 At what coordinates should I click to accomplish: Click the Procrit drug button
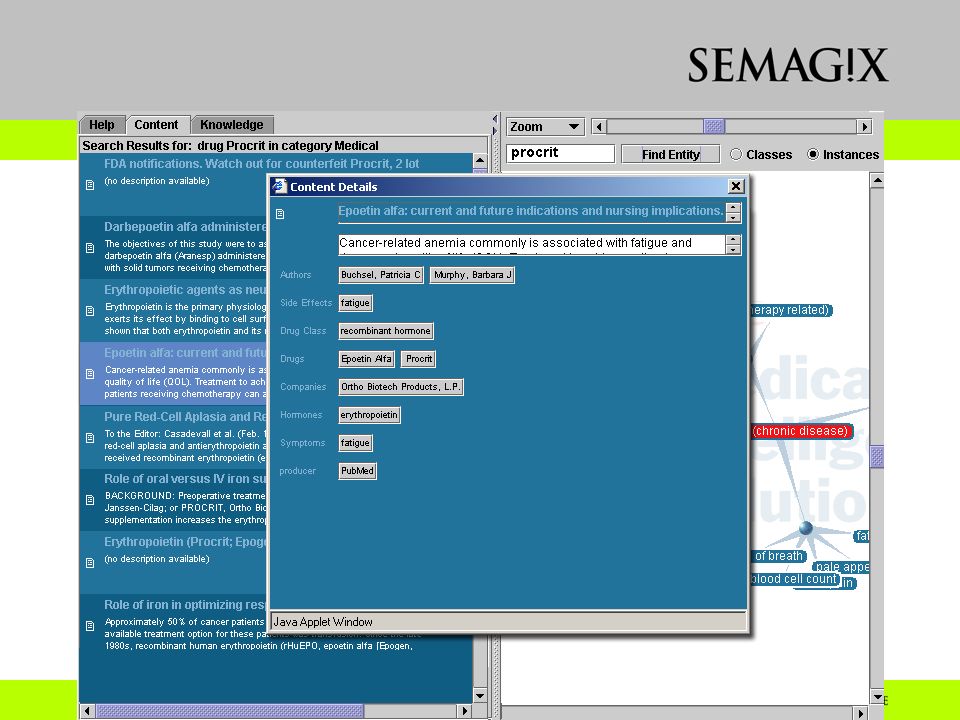tap(419, 359)
